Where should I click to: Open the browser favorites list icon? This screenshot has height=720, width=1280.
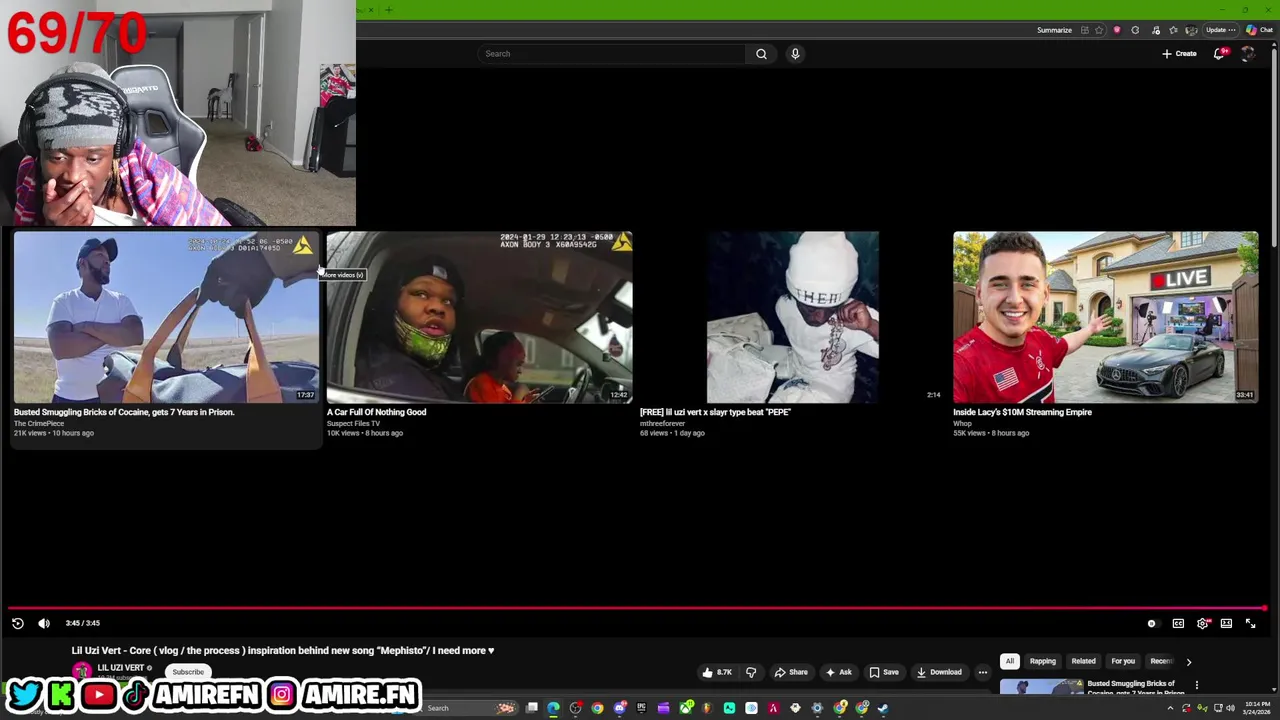[x=1173, y=30]
